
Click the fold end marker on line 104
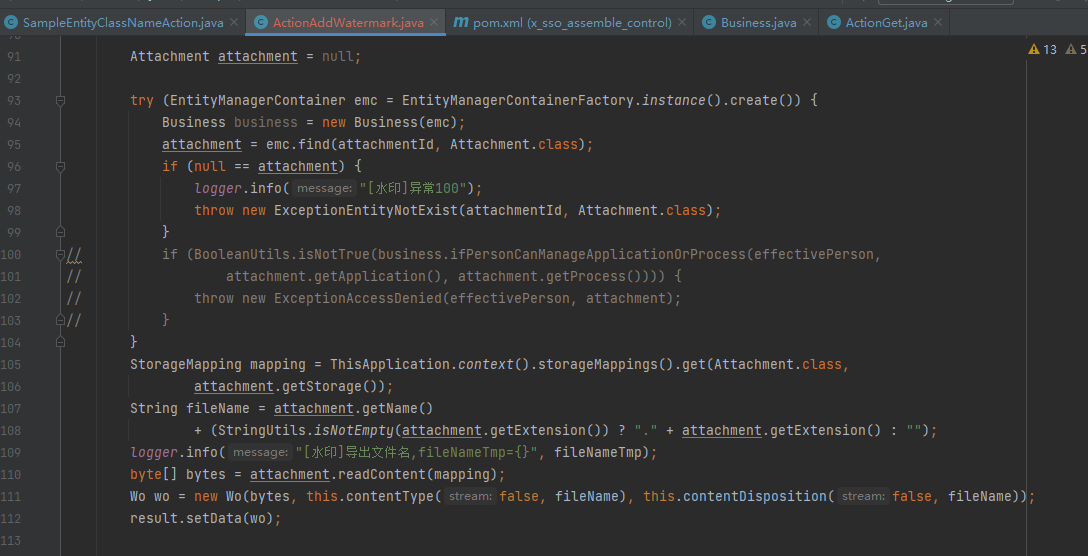61,342
